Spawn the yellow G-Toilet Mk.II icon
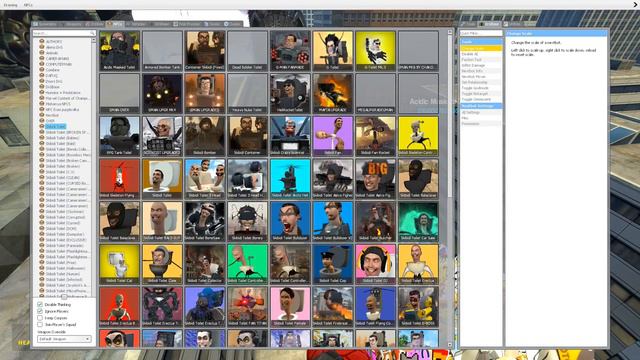 pos(375,51)
